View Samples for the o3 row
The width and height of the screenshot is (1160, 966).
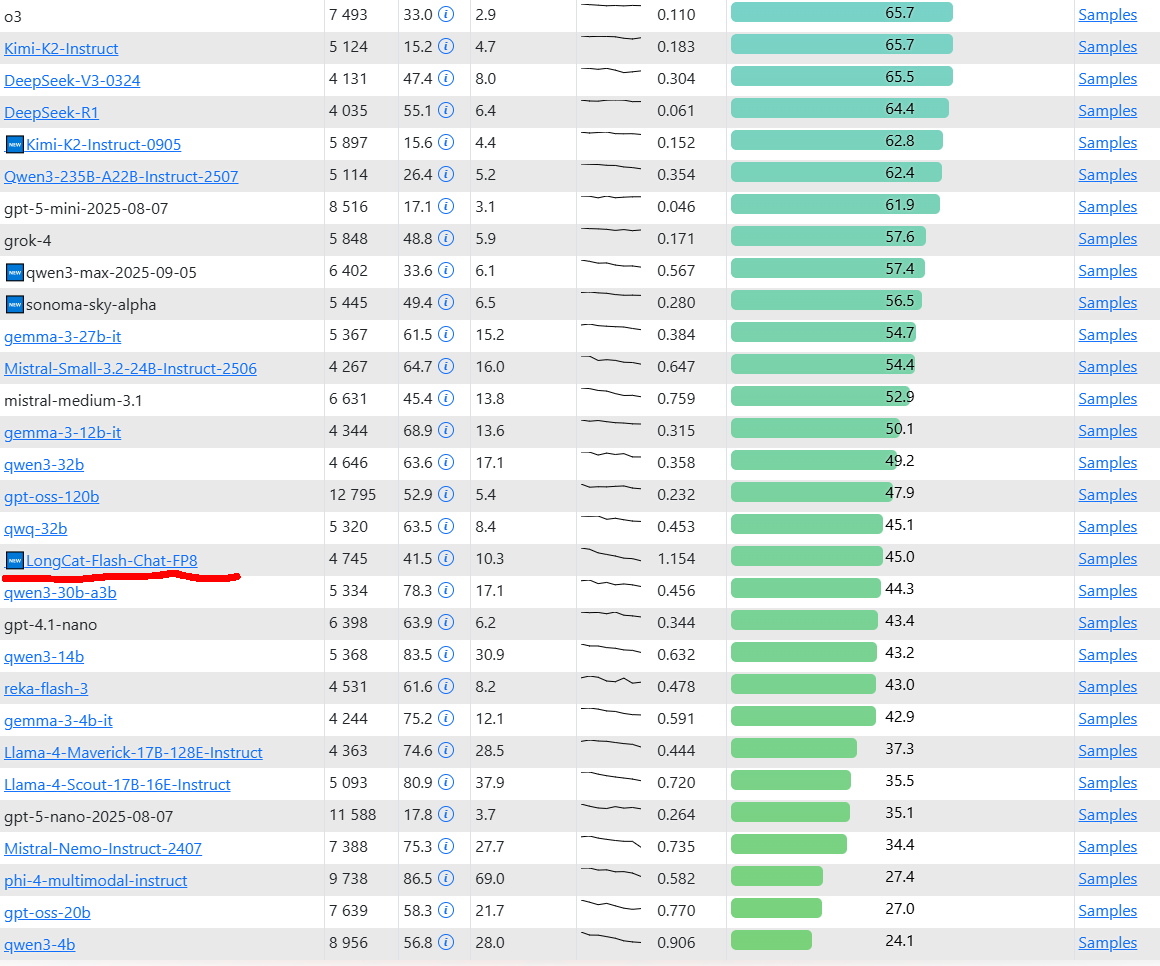tap(1107, 15)
